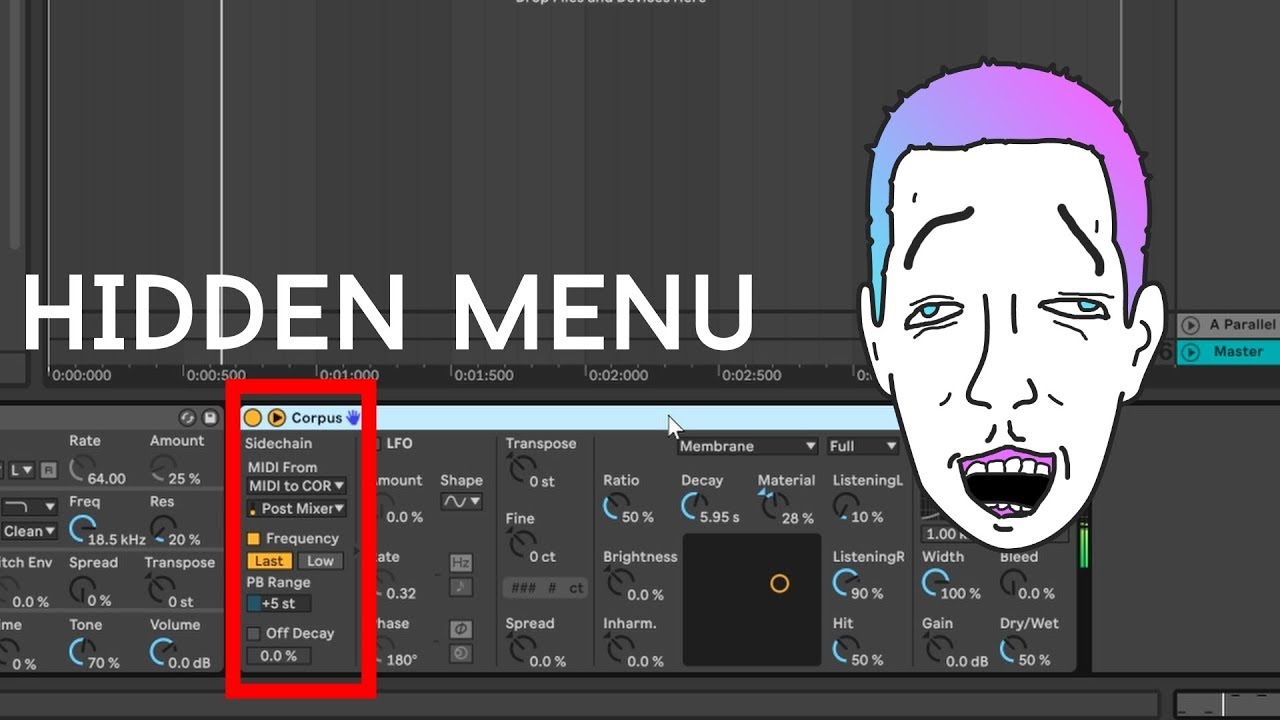Screen dimensions: 1280x720
Task: Click the 0:01:500 timeline marker
Action: coord(484,376)
